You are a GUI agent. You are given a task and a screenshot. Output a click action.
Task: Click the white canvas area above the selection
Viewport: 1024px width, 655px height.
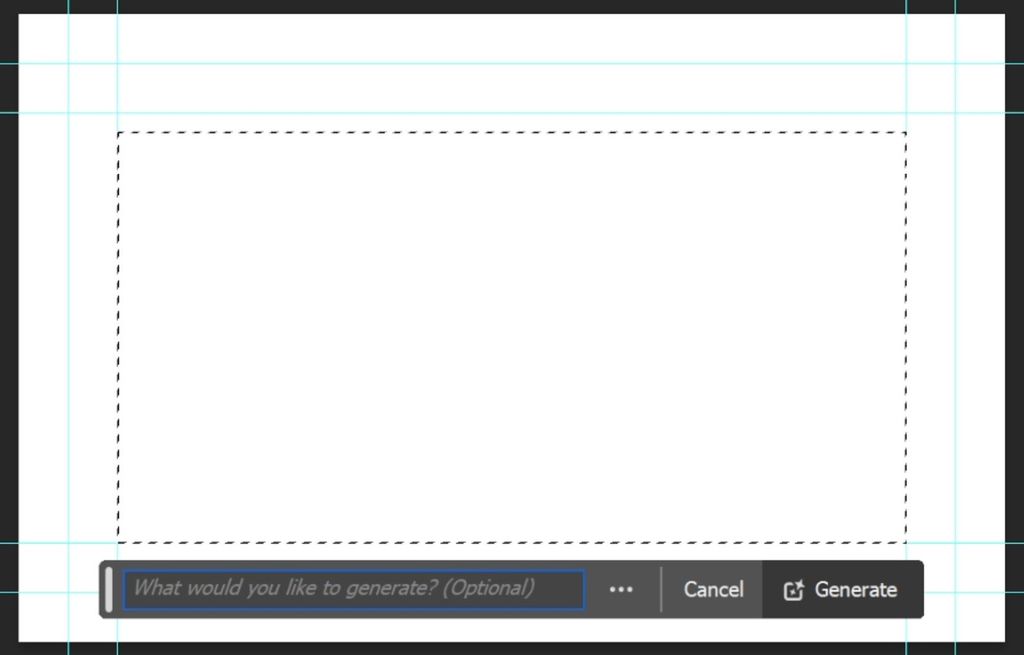tap(512, 88)
